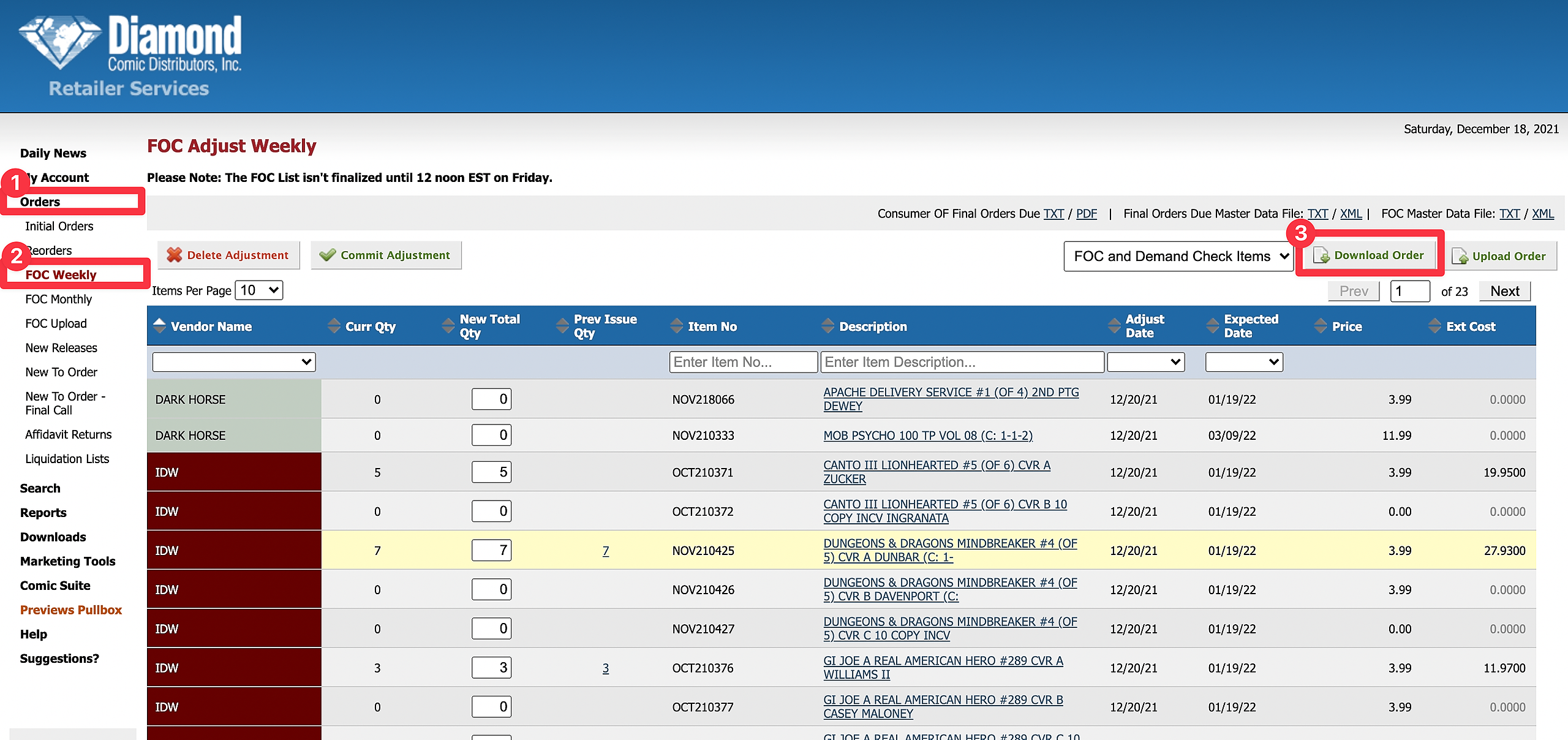Sort by Ext Cost column arrows
1568x740 pixels.
pyautogui.click(x=1435, y=326)
